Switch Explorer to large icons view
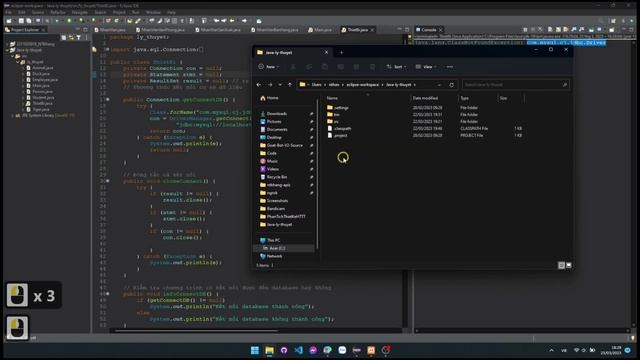This screenshot has width=640, height=360. click(569, 265)
